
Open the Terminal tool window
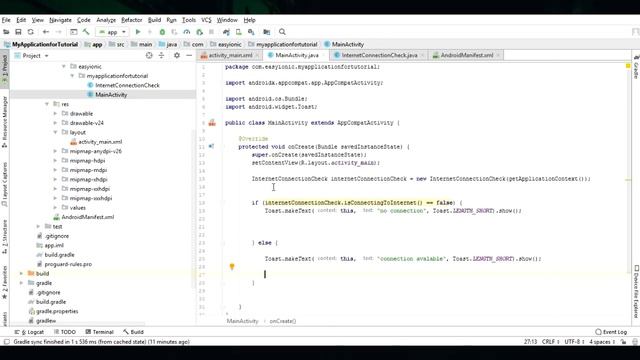(99, 332)
